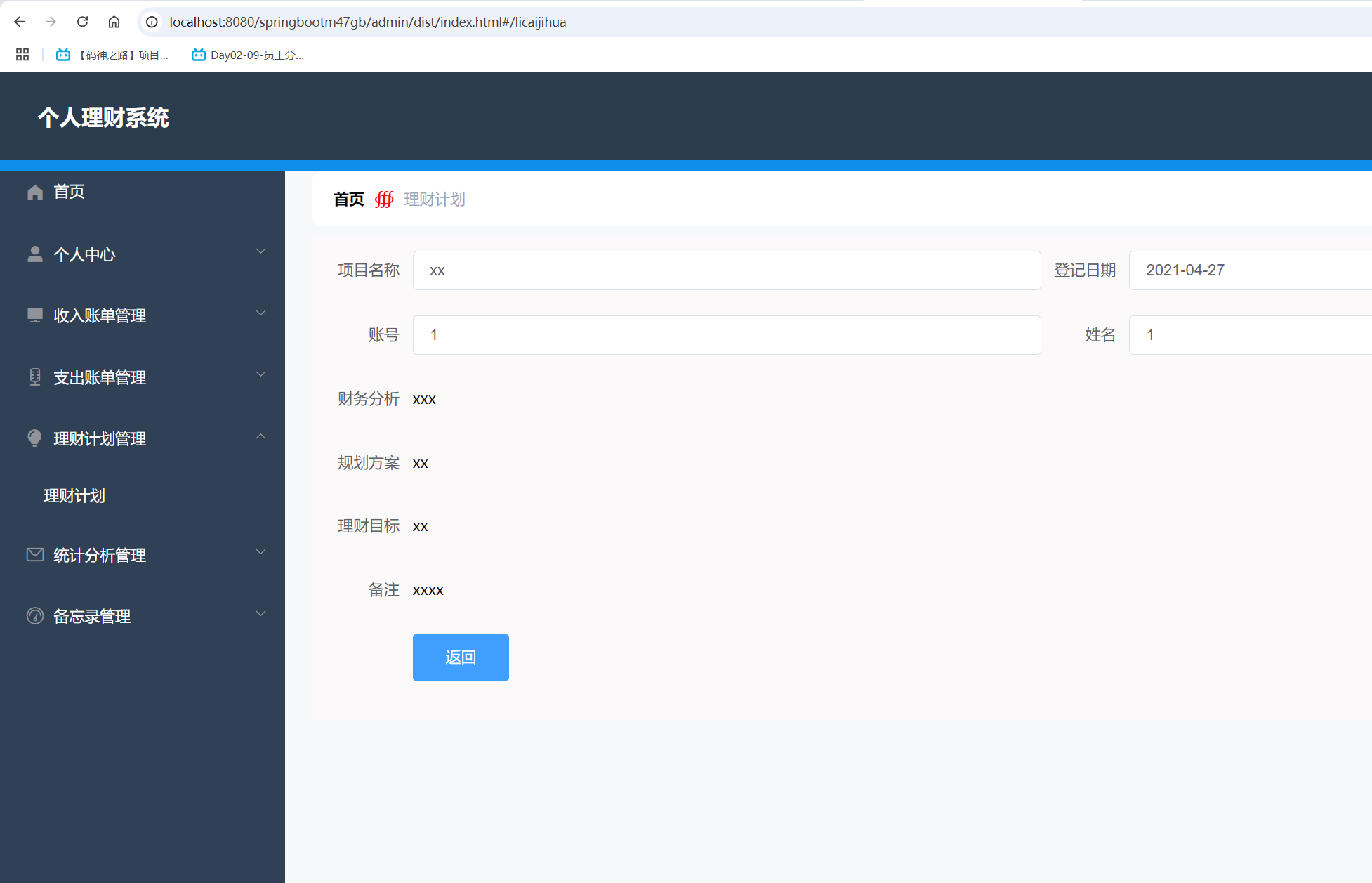This screenshot has width=1372, height=883.
Task: Open the browser home page icon
Action: (x=114, y=22)
